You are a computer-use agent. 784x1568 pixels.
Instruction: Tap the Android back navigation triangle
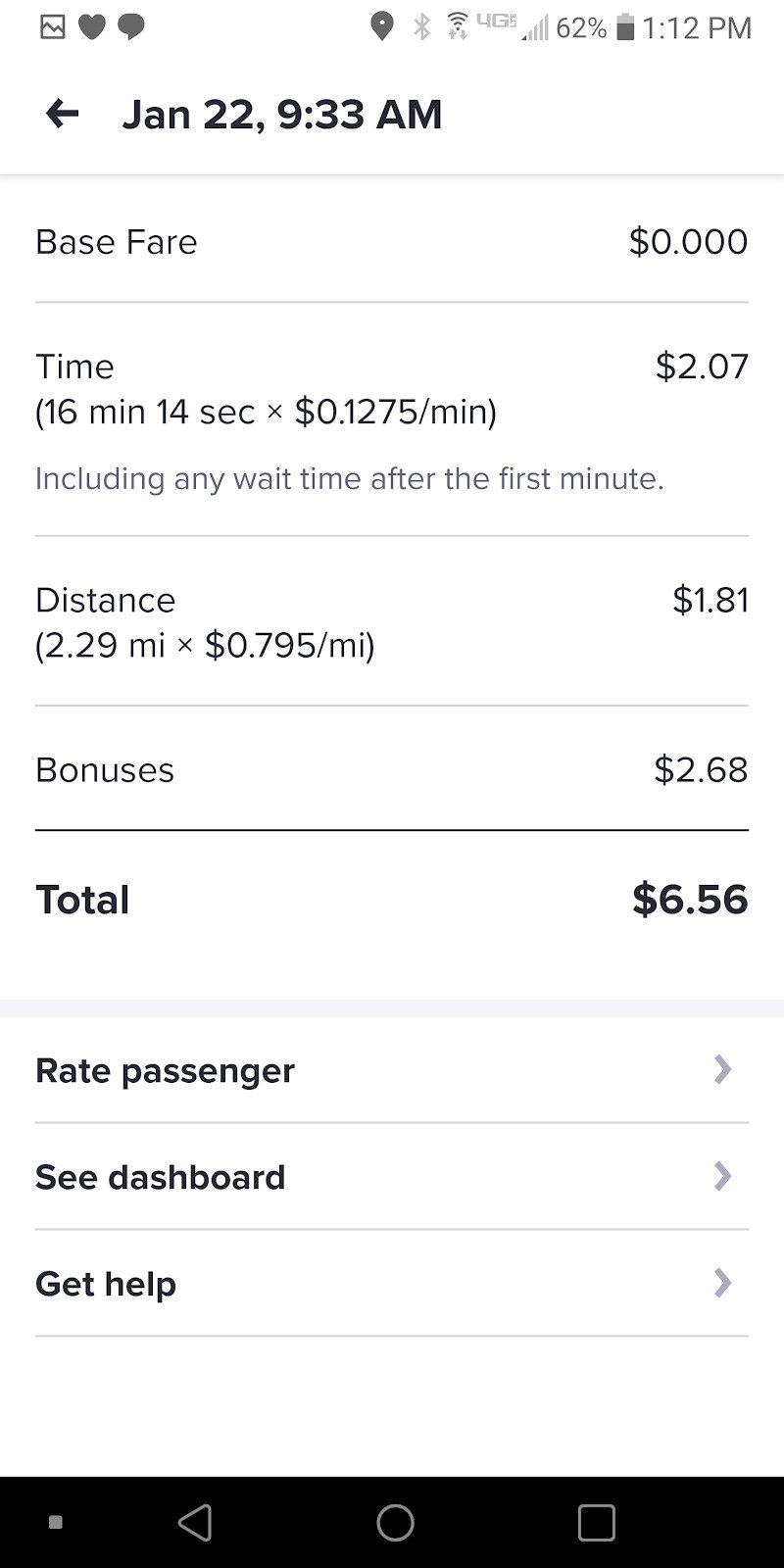pyautogui.click(x=195, y=1522)
